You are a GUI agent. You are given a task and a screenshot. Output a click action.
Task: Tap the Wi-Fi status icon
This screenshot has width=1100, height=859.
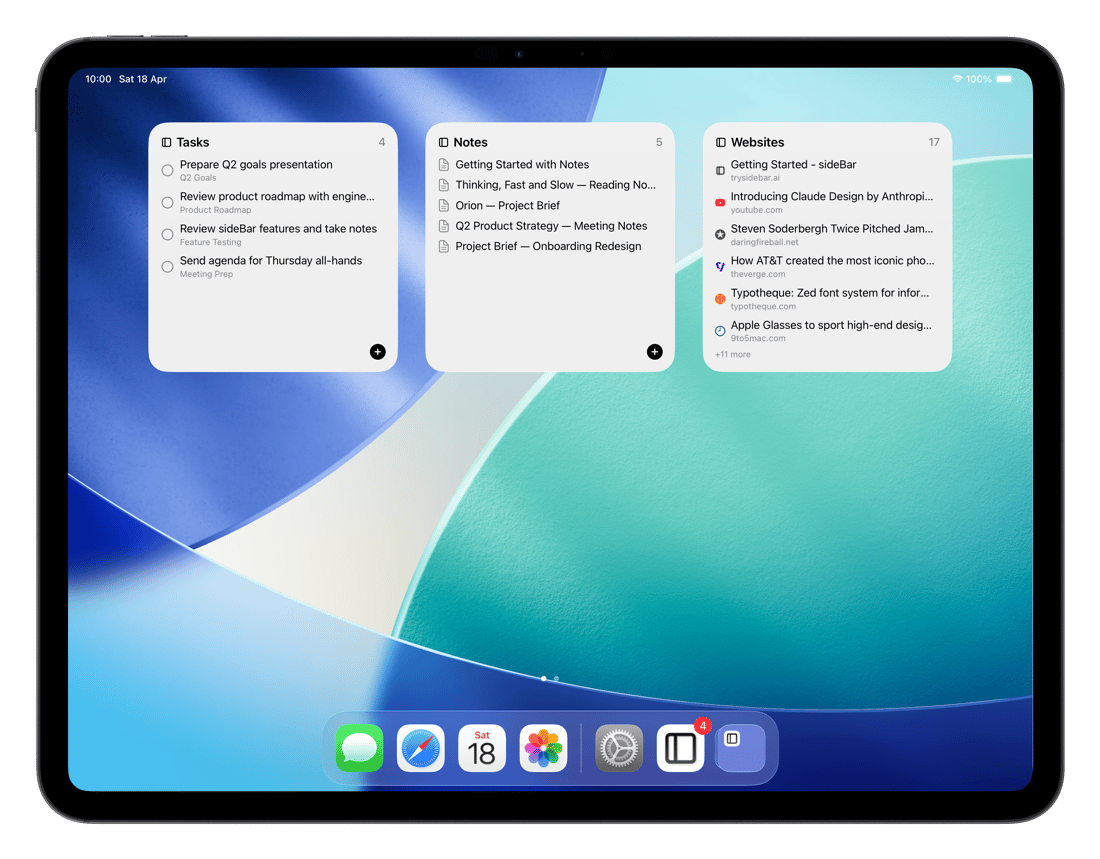(957, 79)
